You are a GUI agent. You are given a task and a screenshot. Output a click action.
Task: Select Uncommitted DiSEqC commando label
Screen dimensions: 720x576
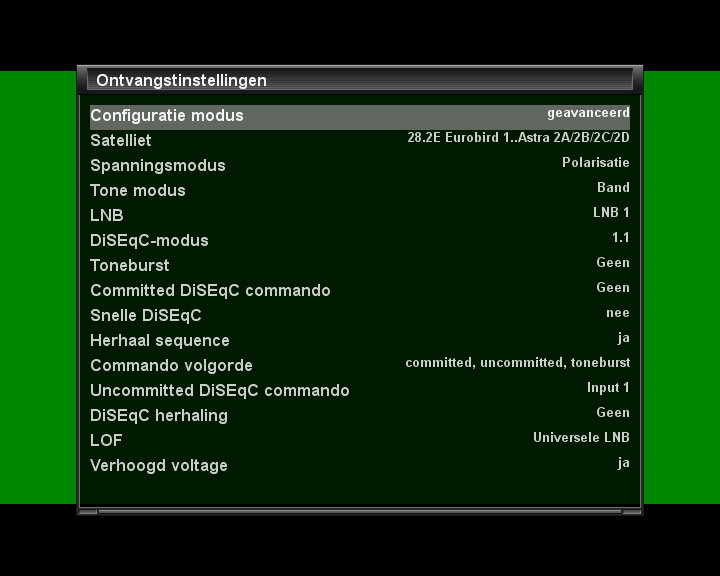[220, 390]
